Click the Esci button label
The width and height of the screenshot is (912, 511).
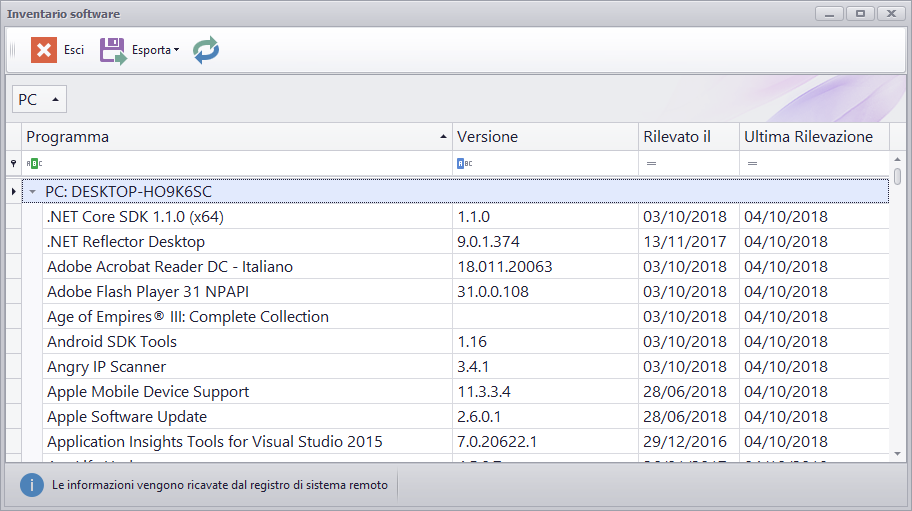[x=74, y=50]
